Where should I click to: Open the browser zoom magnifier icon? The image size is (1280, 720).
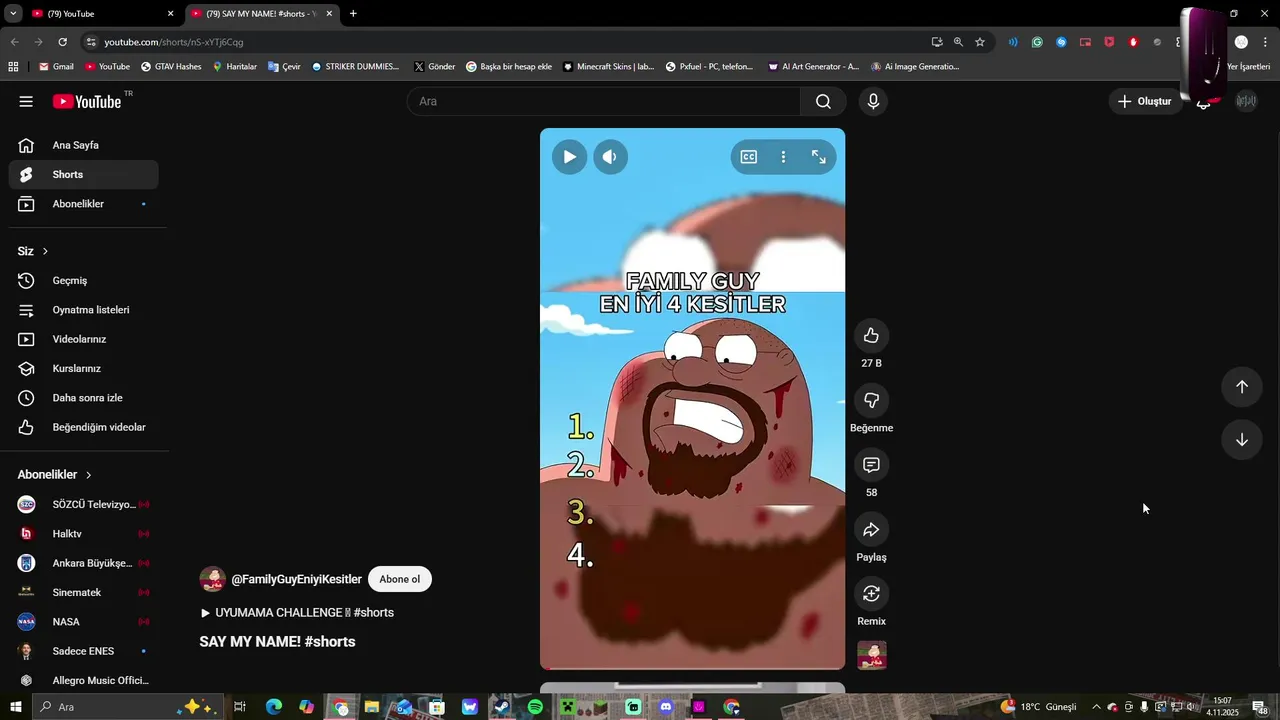(958, 42)
